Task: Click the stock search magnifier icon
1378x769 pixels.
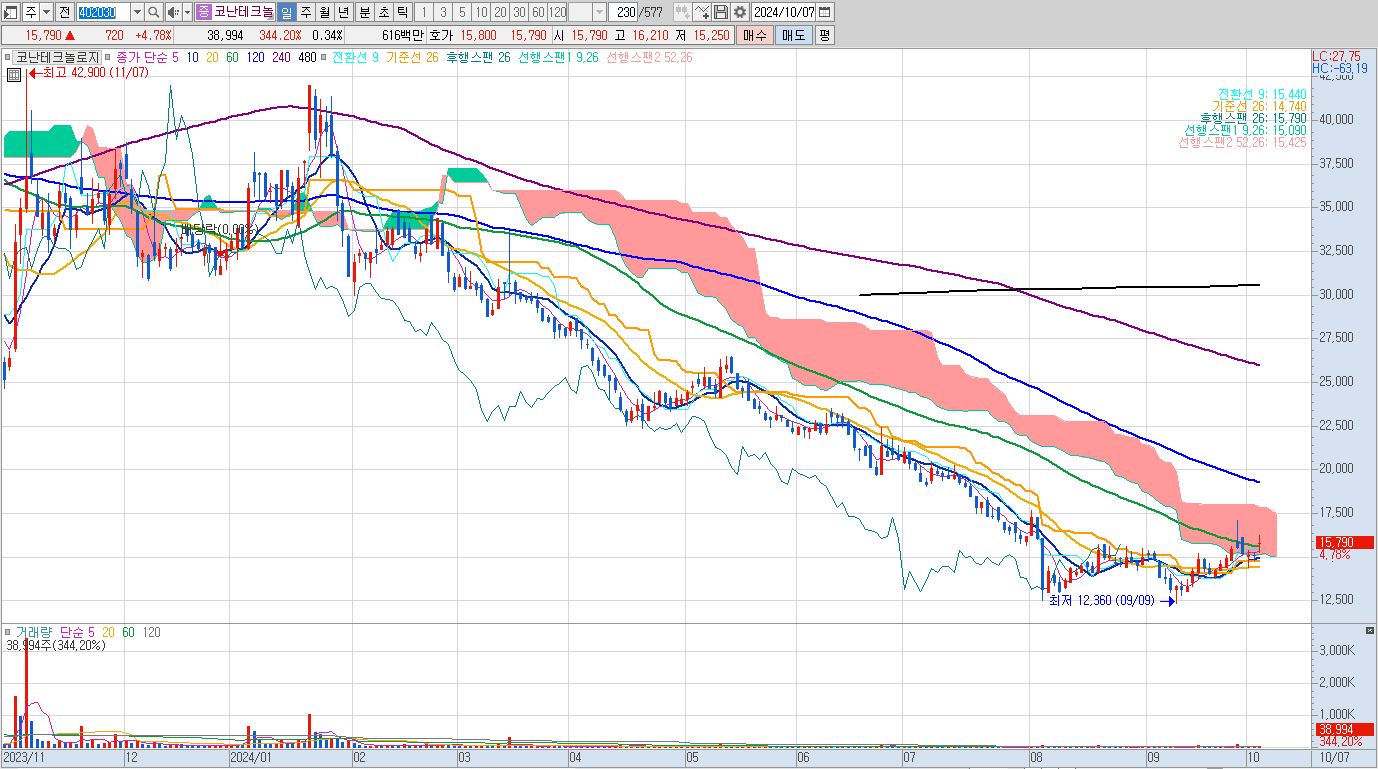Action: pos(153,12)
